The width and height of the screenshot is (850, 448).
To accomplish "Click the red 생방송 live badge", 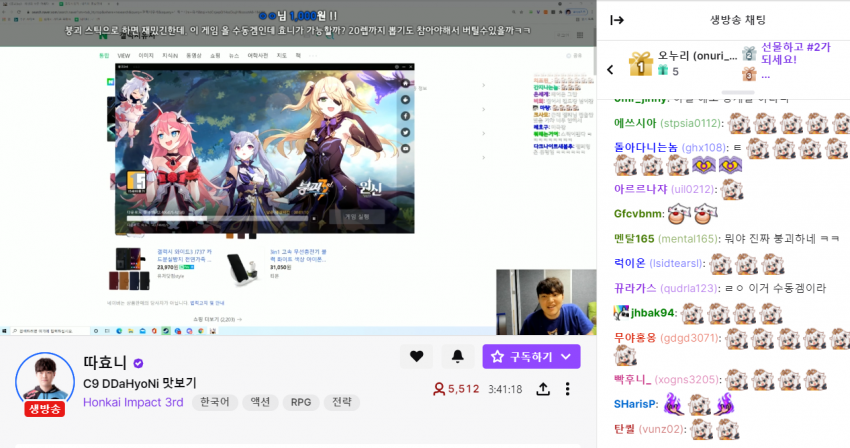I will click(44, 408).
